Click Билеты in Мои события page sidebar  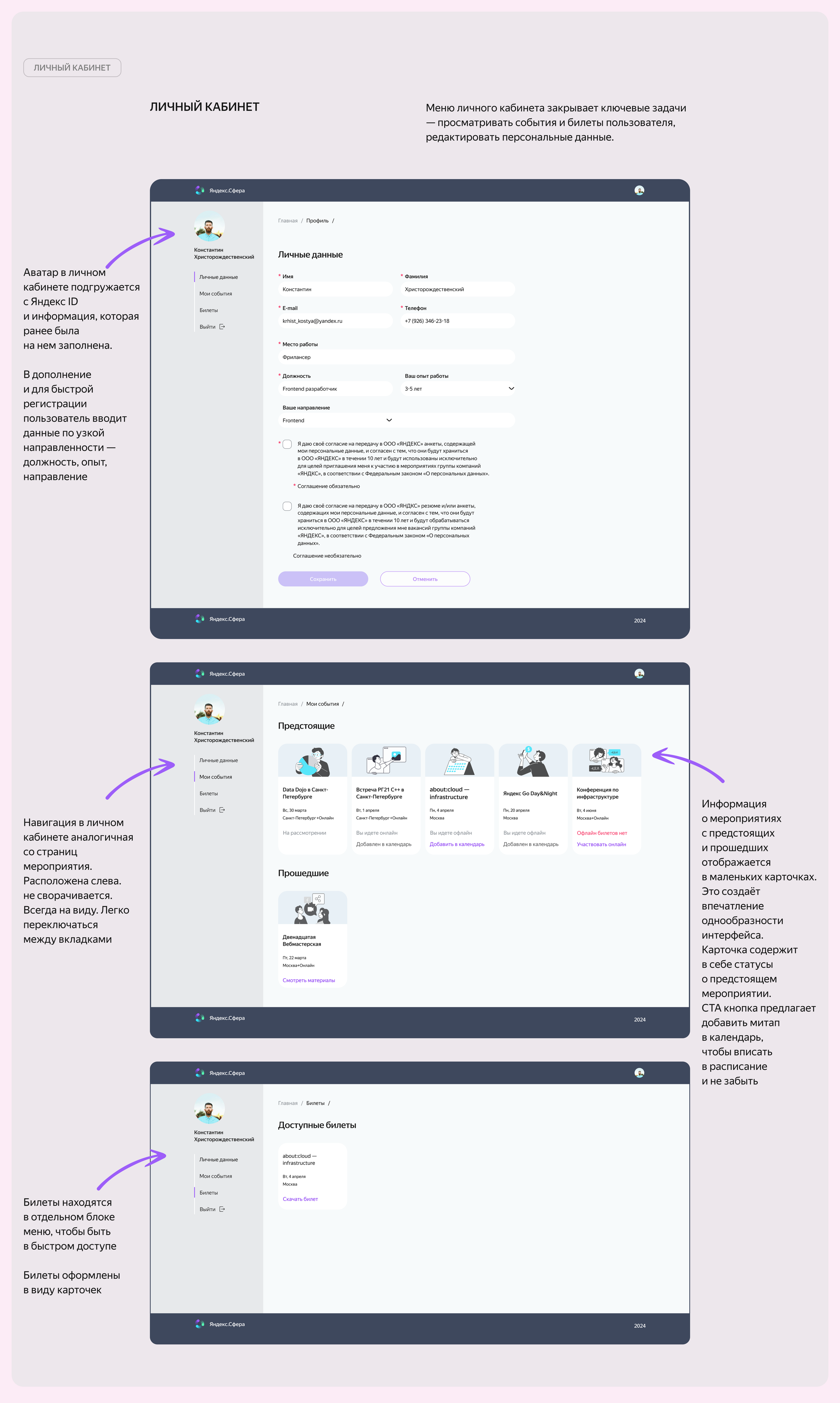208,793
